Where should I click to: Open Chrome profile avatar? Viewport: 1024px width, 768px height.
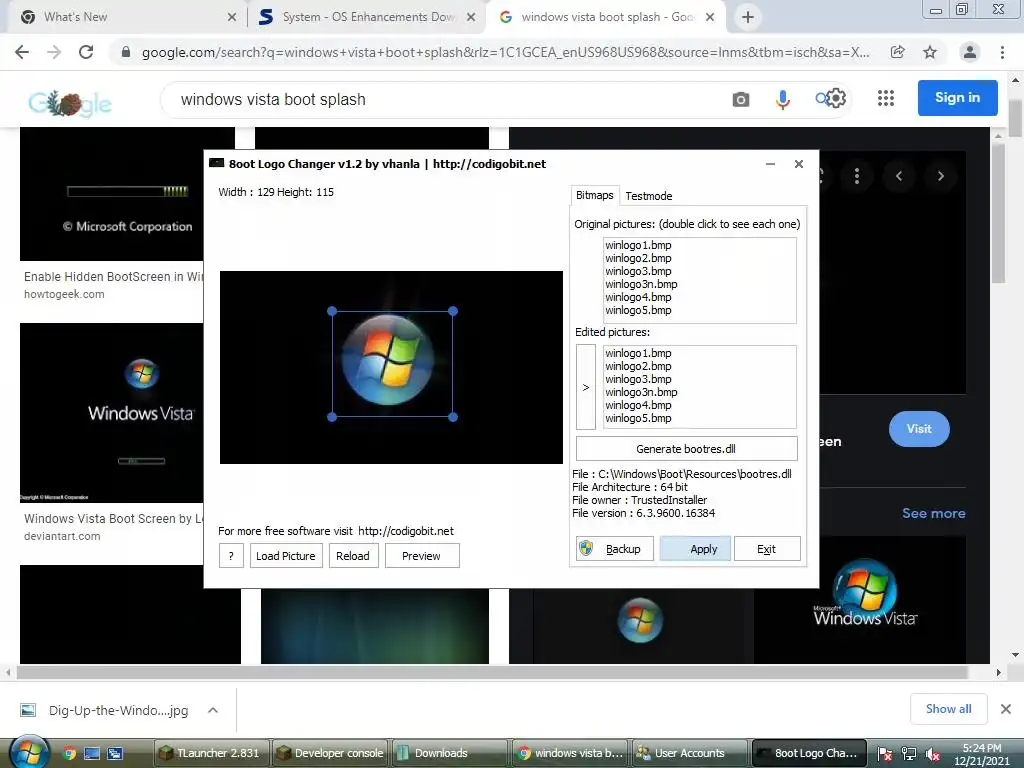coord(970,52)
